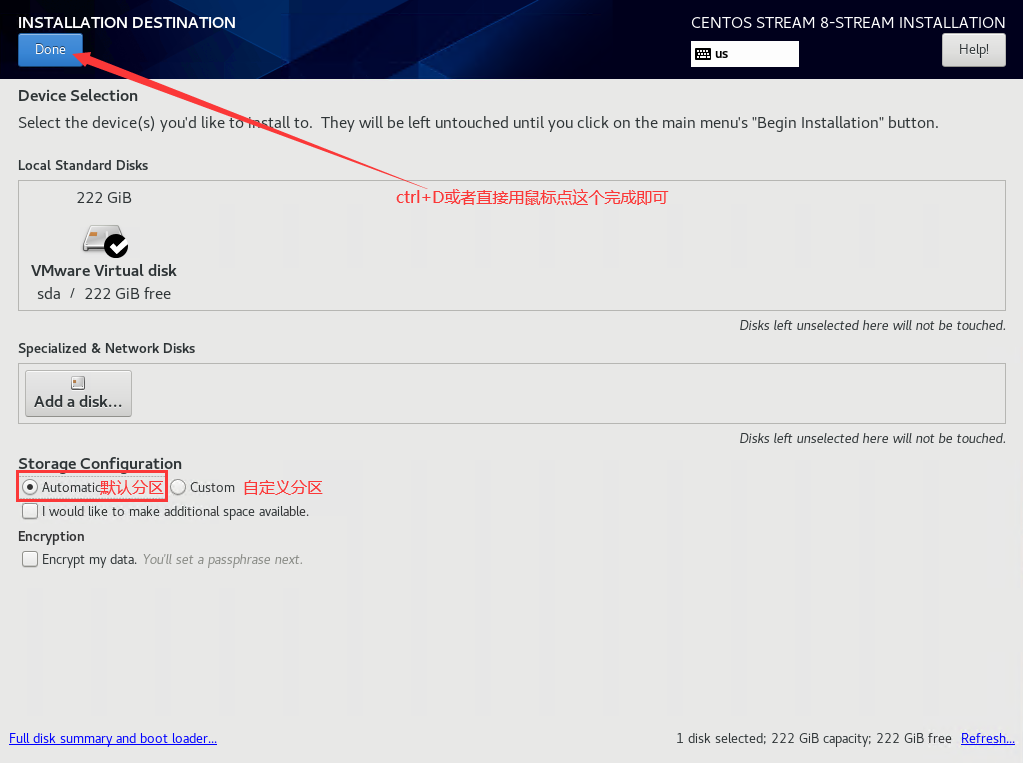The width and height of the screenshot is (1023, 763).
Task: Click the keyboard icon beside us
Action: pos(703,54)
